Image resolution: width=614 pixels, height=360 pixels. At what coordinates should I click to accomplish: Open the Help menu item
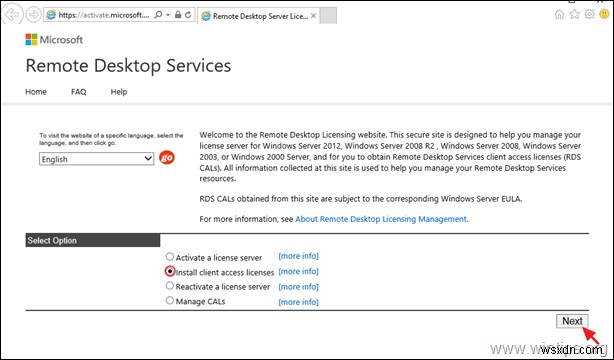(x=119, y=92)
